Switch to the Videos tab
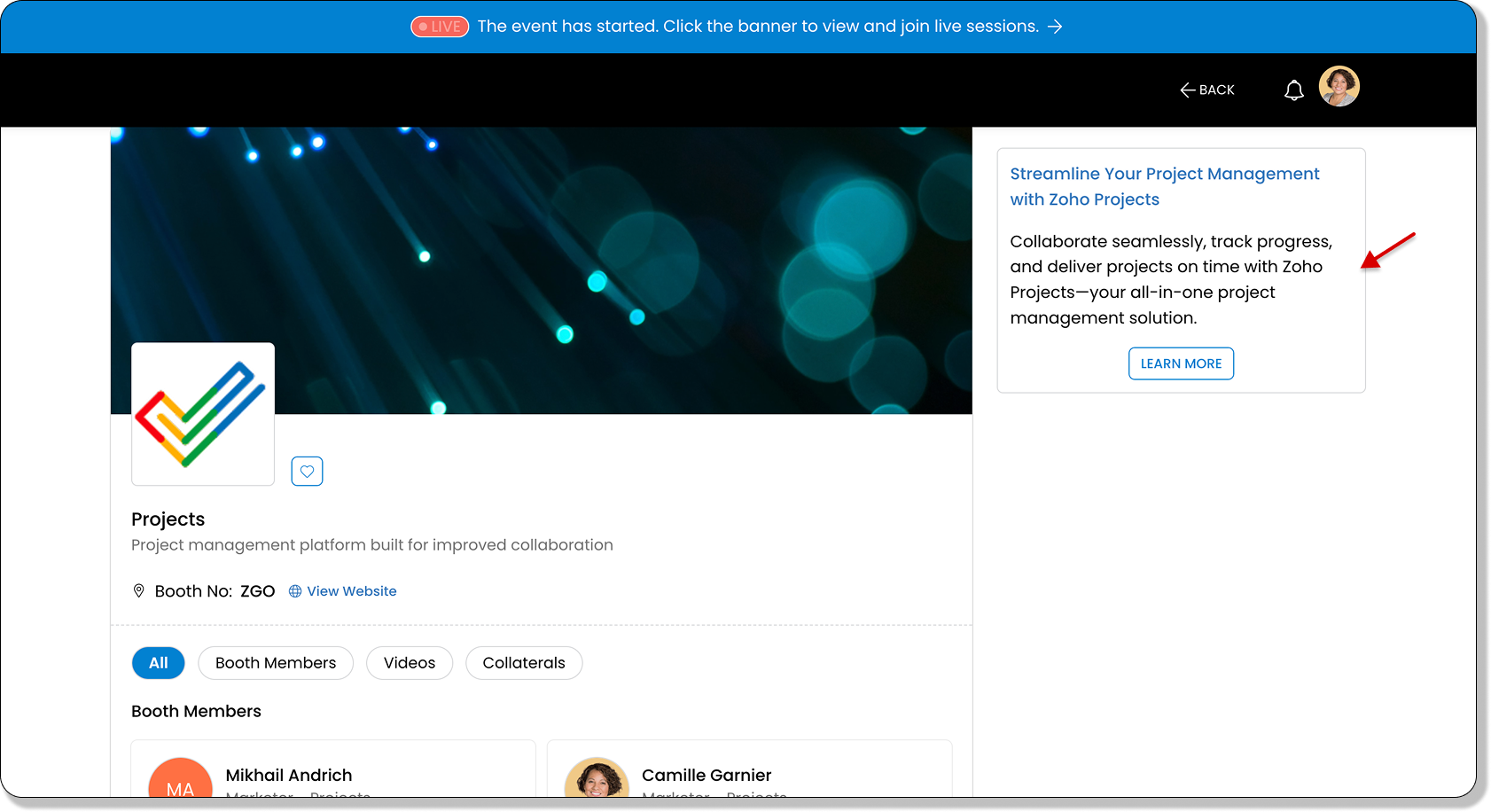The height and width of the screenshot is (812, 1491). 410,663
